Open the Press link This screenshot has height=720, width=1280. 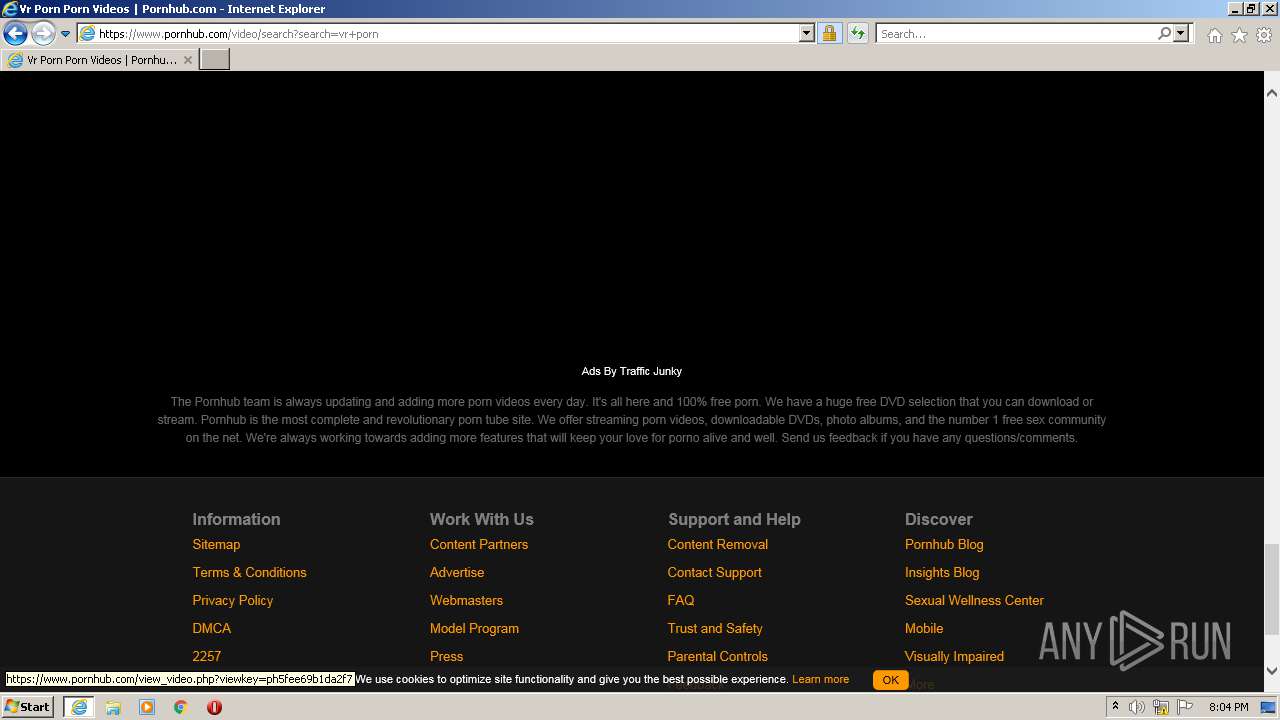point(446,656)
